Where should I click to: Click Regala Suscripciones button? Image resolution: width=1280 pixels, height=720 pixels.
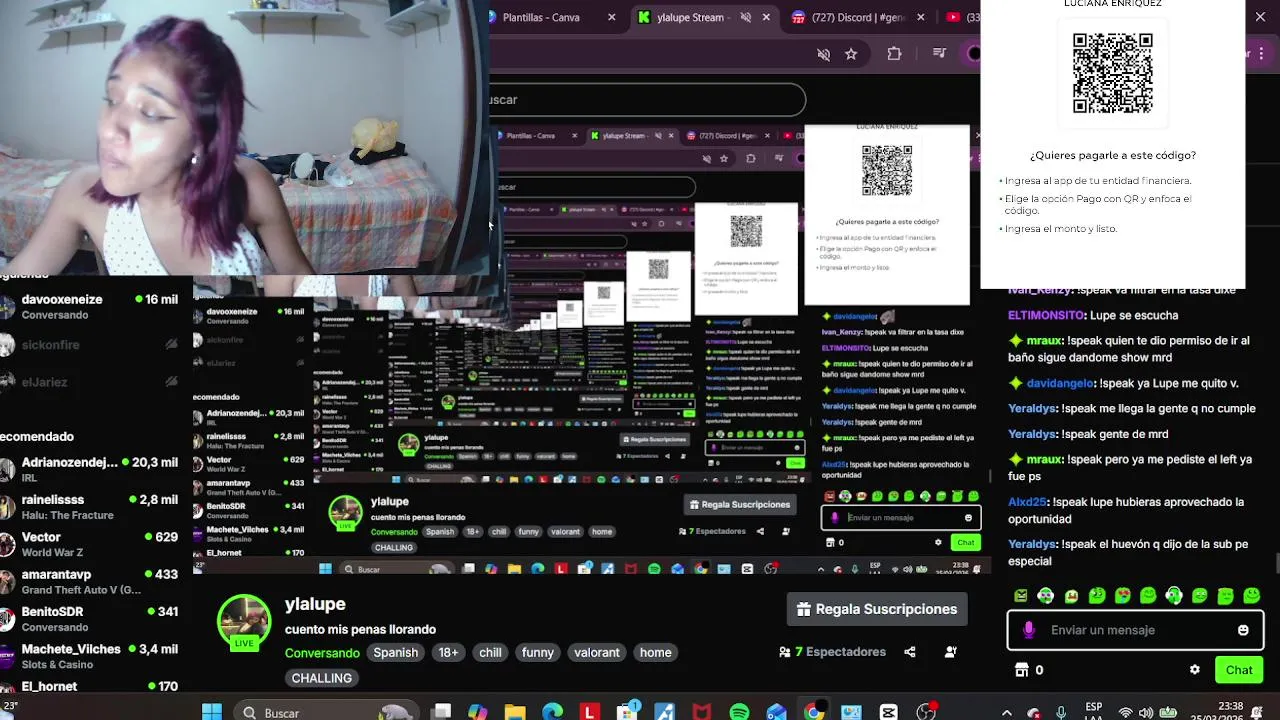(877, 609)
